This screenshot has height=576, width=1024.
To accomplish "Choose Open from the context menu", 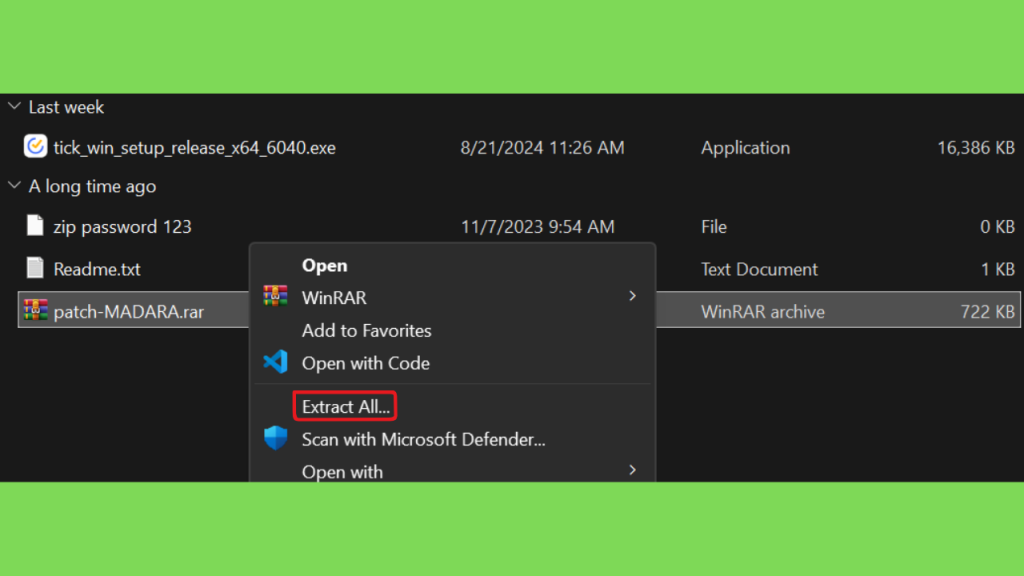I will coord(325,266).
